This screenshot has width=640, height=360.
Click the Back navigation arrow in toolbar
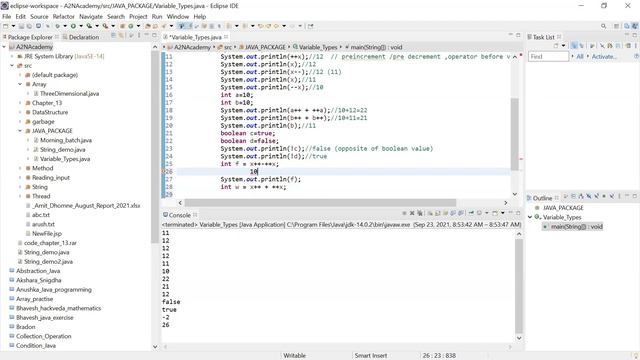point(276,26)
